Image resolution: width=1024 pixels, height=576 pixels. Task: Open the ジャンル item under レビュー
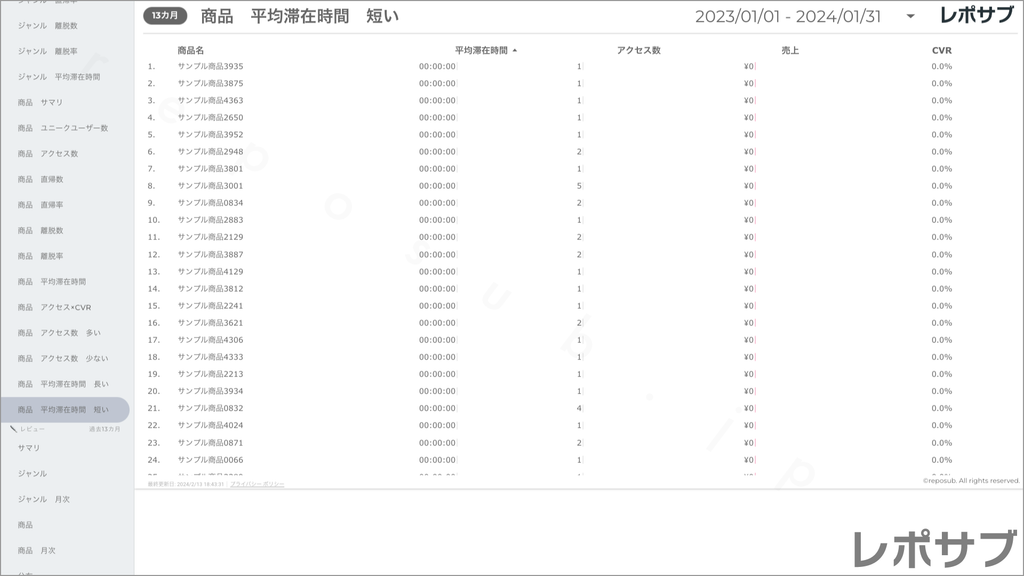(32, 473)
